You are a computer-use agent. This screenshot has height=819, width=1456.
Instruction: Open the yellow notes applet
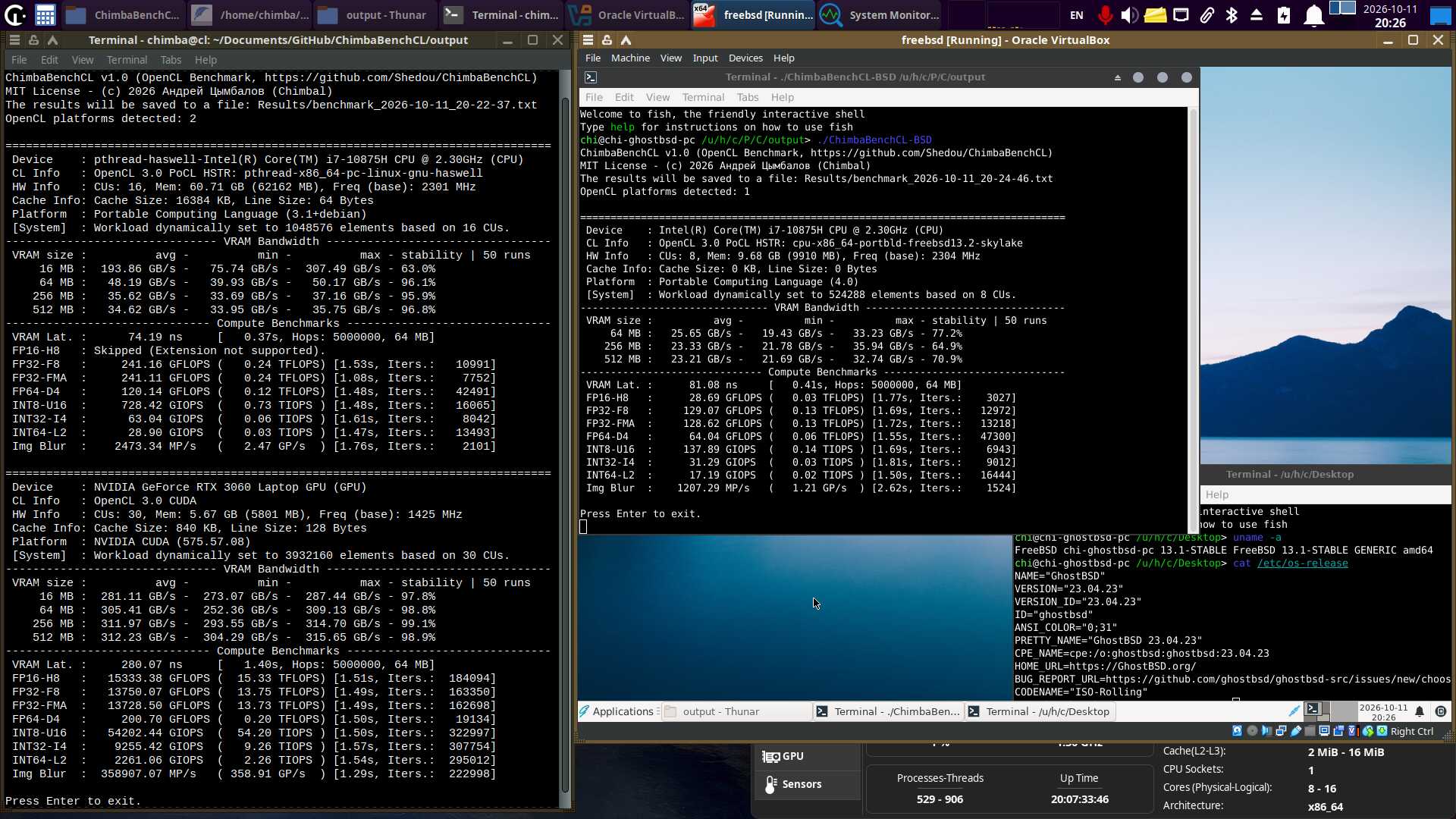coord(1155,14)
